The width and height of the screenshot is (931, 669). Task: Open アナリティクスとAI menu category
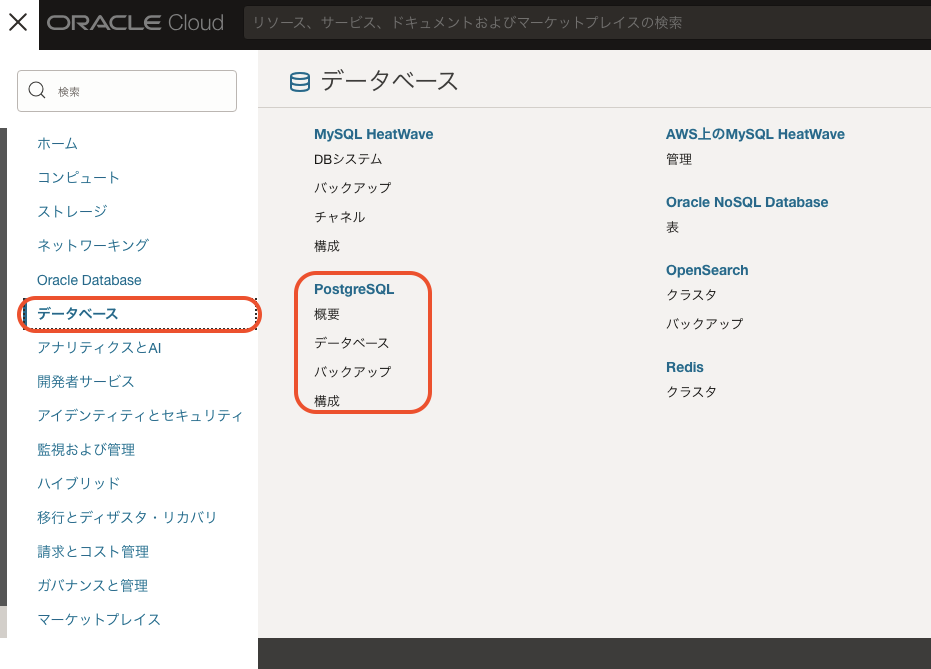pos(99,348)
